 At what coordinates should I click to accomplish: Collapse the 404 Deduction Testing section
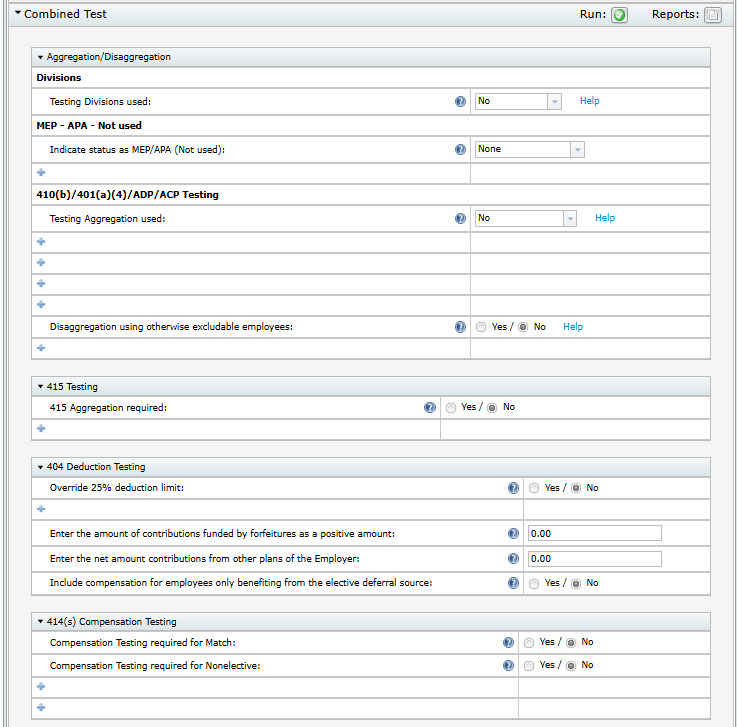(41, 467)
